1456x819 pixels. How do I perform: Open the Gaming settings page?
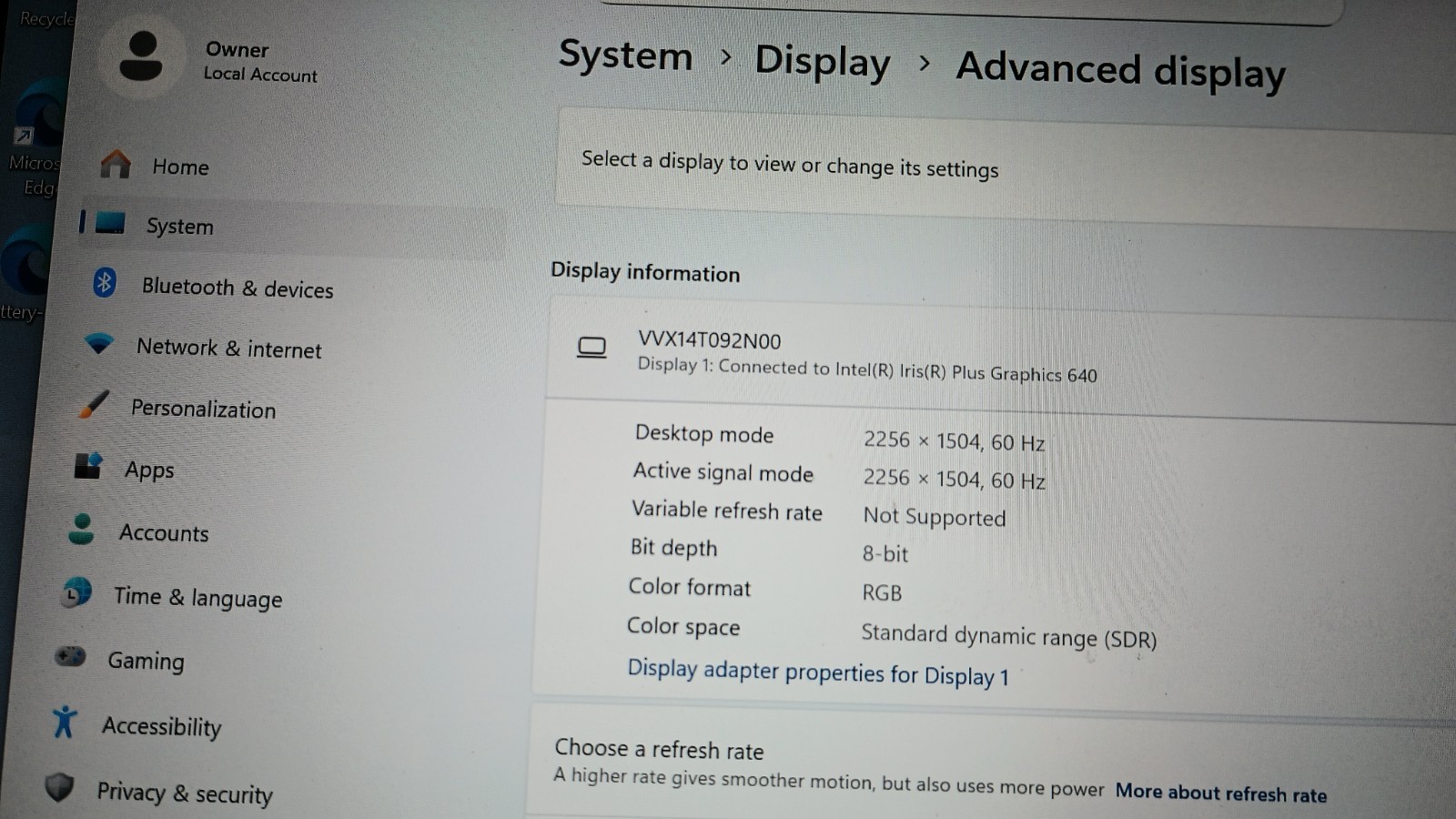(146, 661)
